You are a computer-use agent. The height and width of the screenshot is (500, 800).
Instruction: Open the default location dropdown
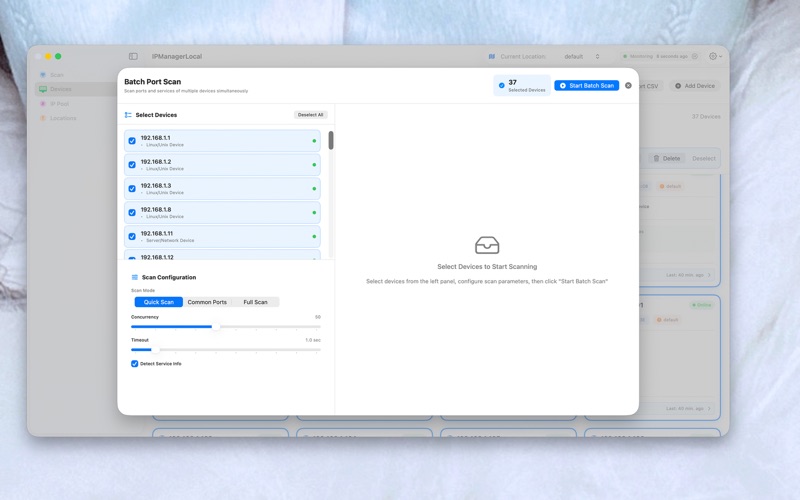coord(582,57)
